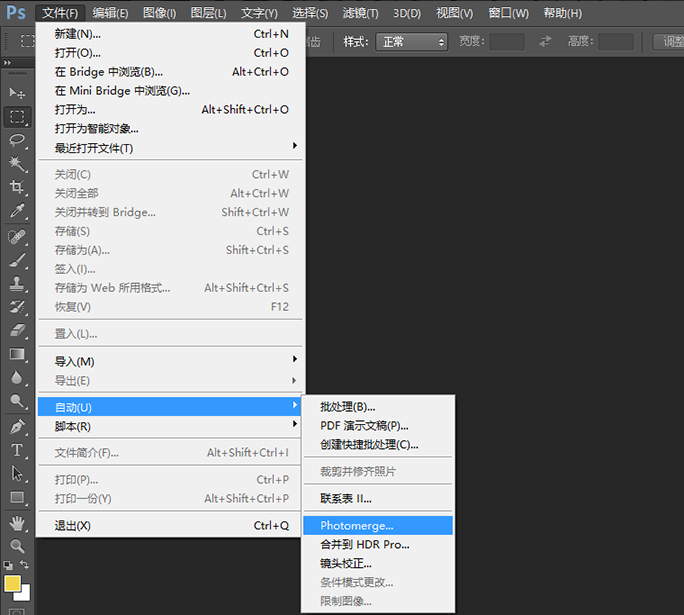Expand the 导入(M) submenu
The height and width of the screenshot is (615, 684).
170,361
